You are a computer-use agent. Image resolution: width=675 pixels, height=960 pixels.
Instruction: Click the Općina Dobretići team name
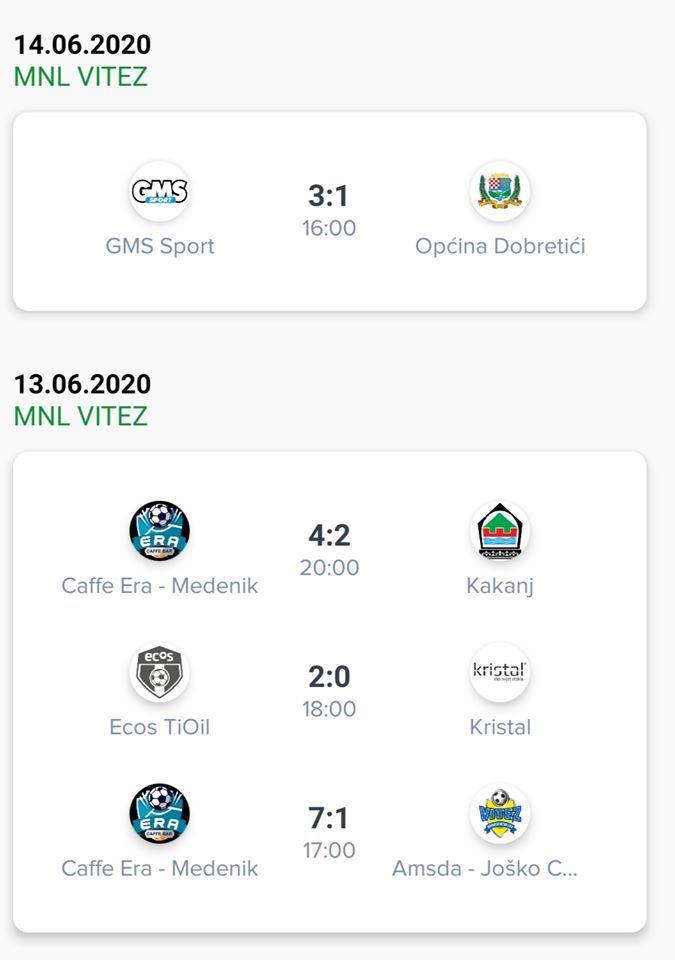point(500,246)
